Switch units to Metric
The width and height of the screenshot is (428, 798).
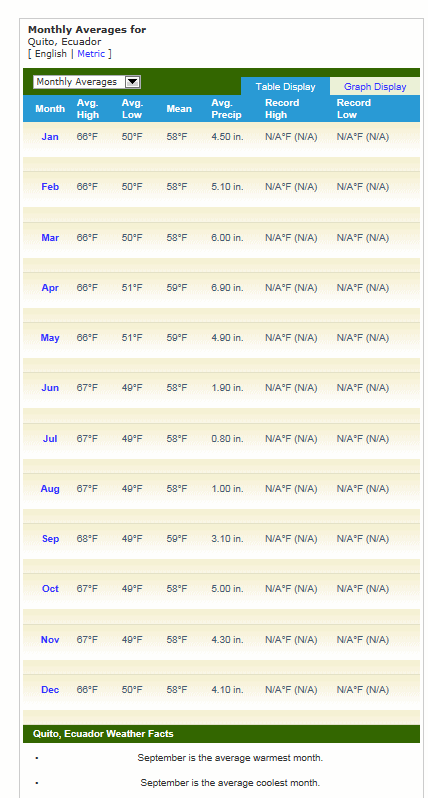91,54
